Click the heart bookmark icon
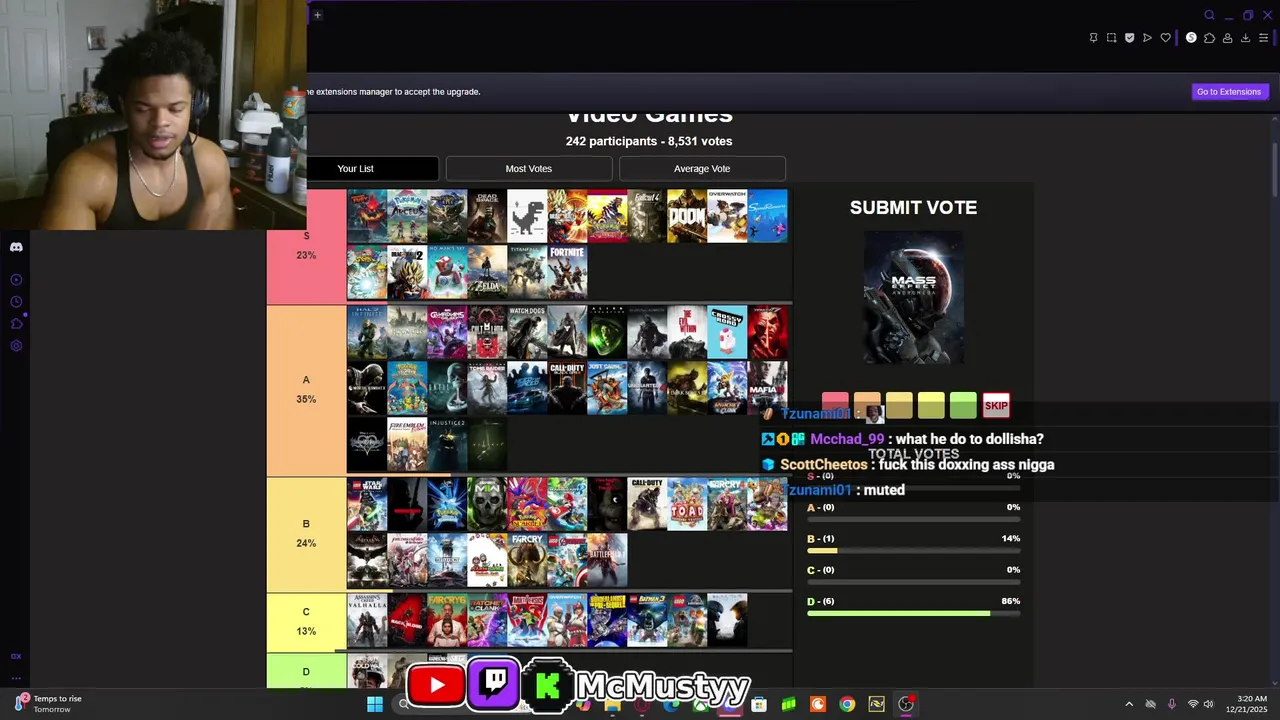The height and width of the screenshot is (720, 1280). [x=1165, y=38]
